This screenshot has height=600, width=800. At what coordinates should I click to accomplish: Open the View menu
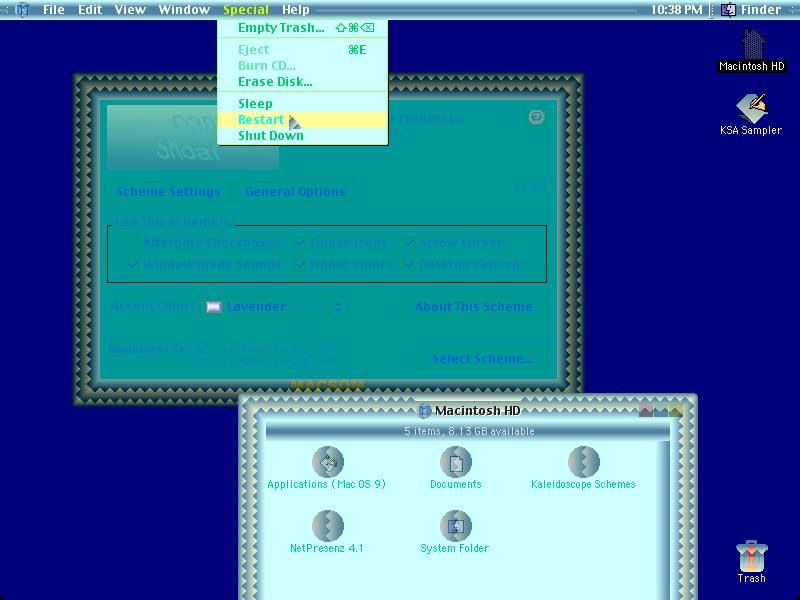tap(130, 10)
